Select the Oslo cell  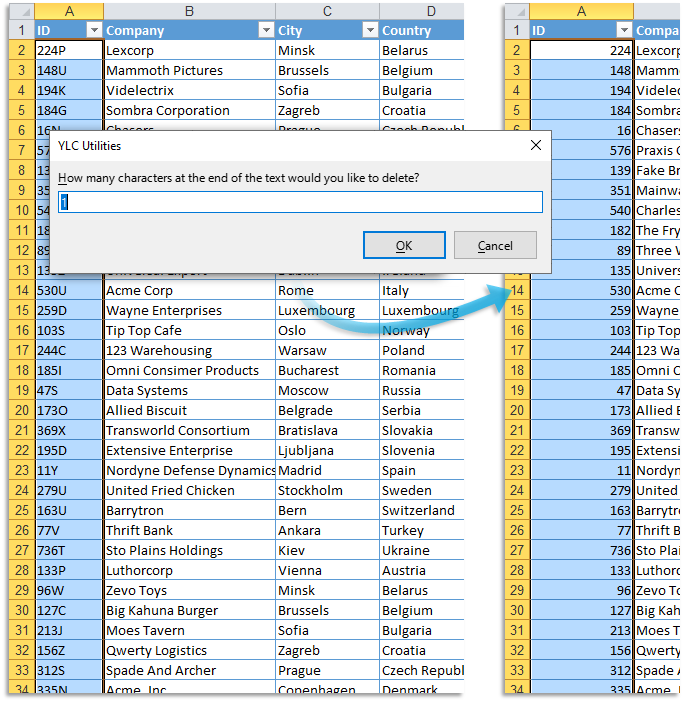pos(327,330)
